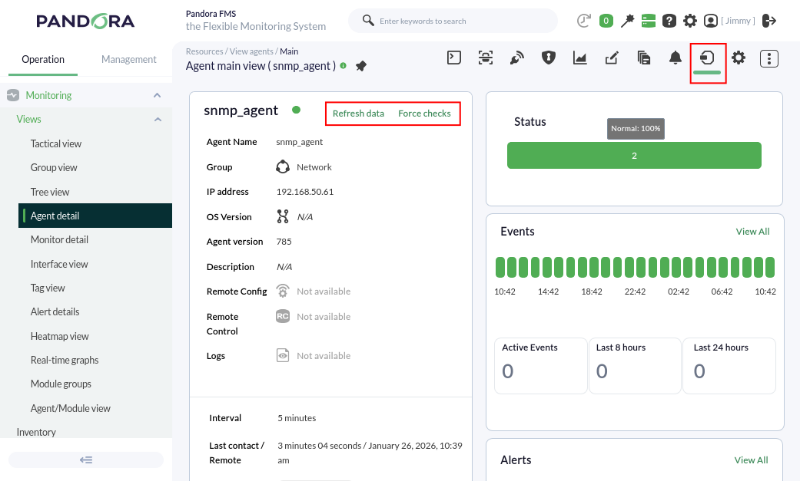The image size is (800, 481).
Task: Collapse the Views submenu chevron
Action: click(158, 119)
